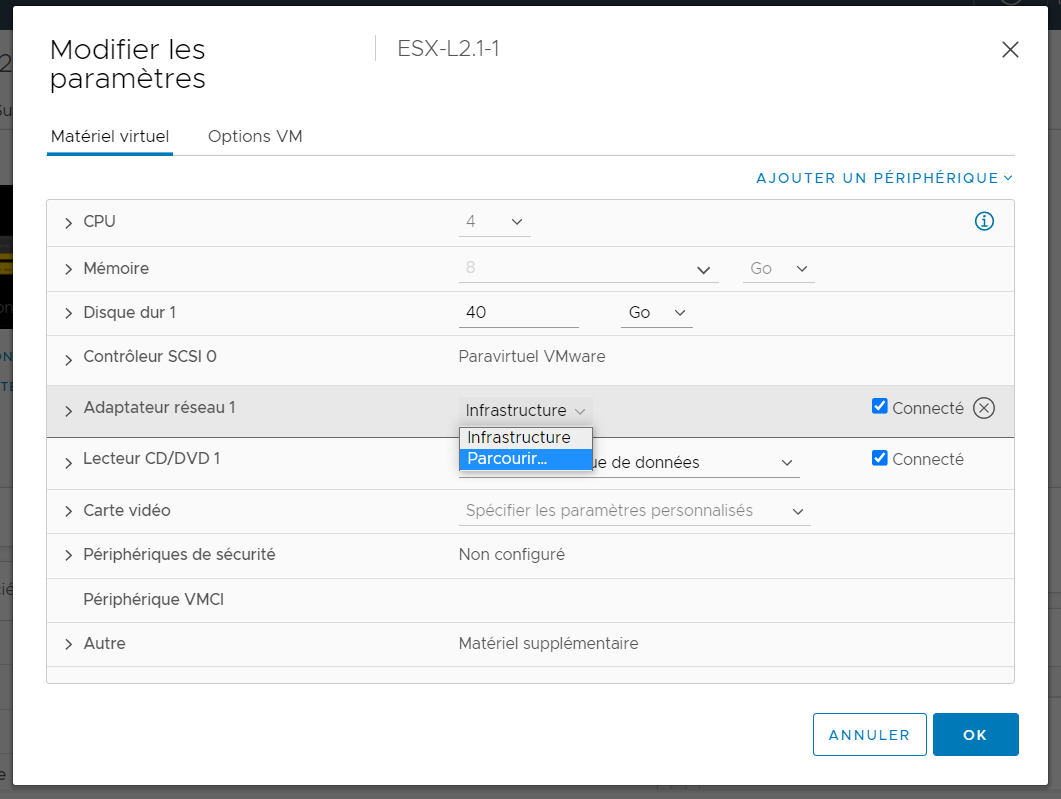Image resolution: width=1061 pixels, height=799 pixels.
Task: Expand the Périphériques de sécurité row
Action: tap(68, 555)
